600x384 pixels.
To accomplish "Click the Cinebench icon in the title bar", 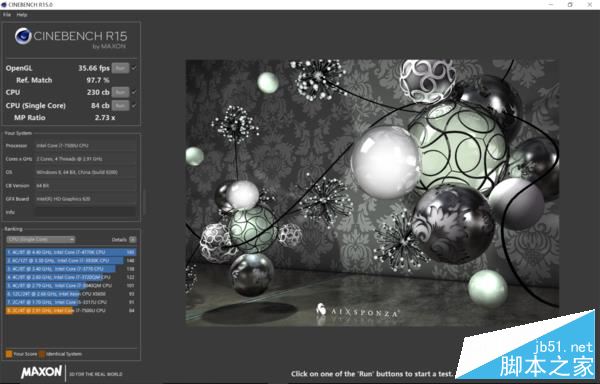I will coord(4,5).
